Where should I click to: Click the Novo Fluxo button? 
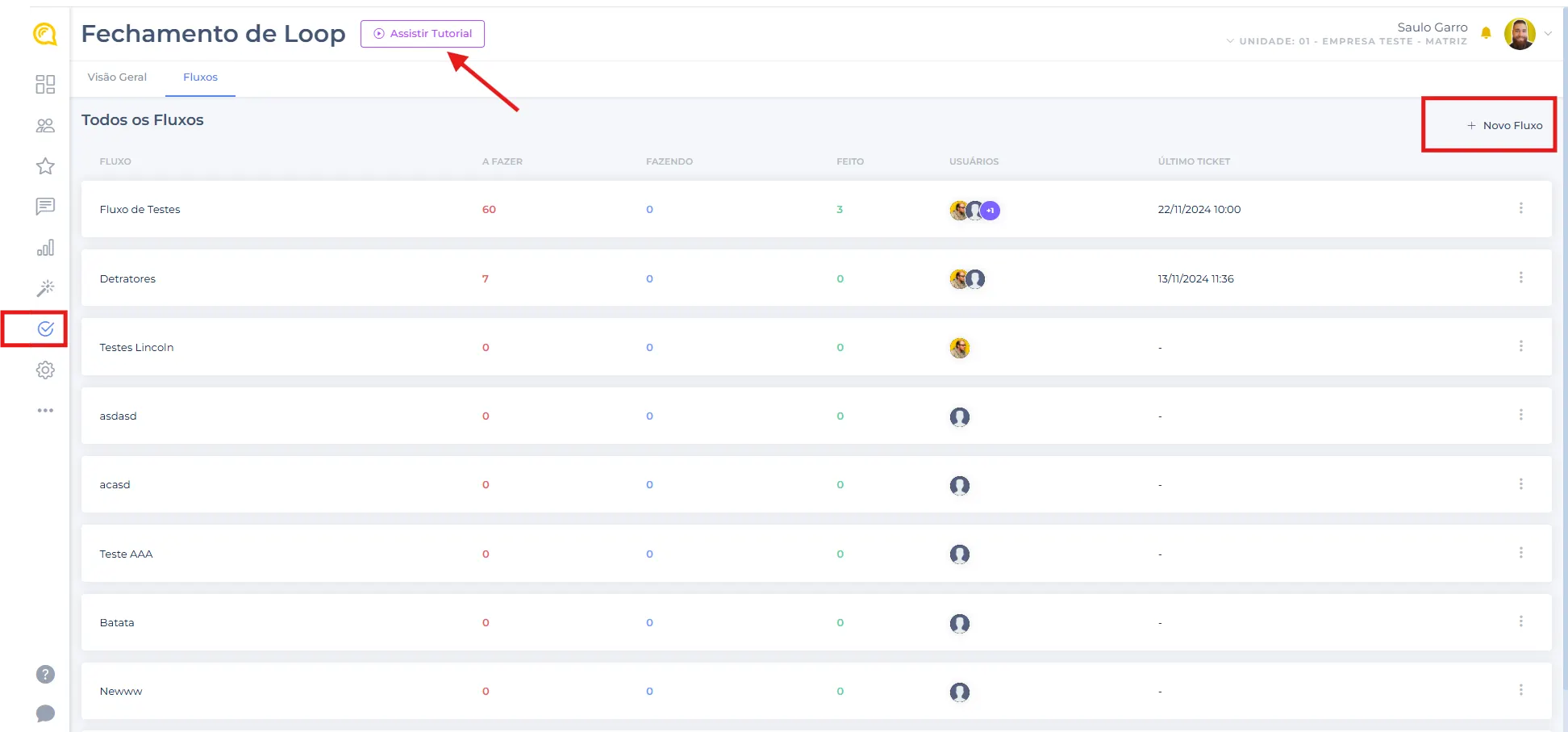(1504, 125)
